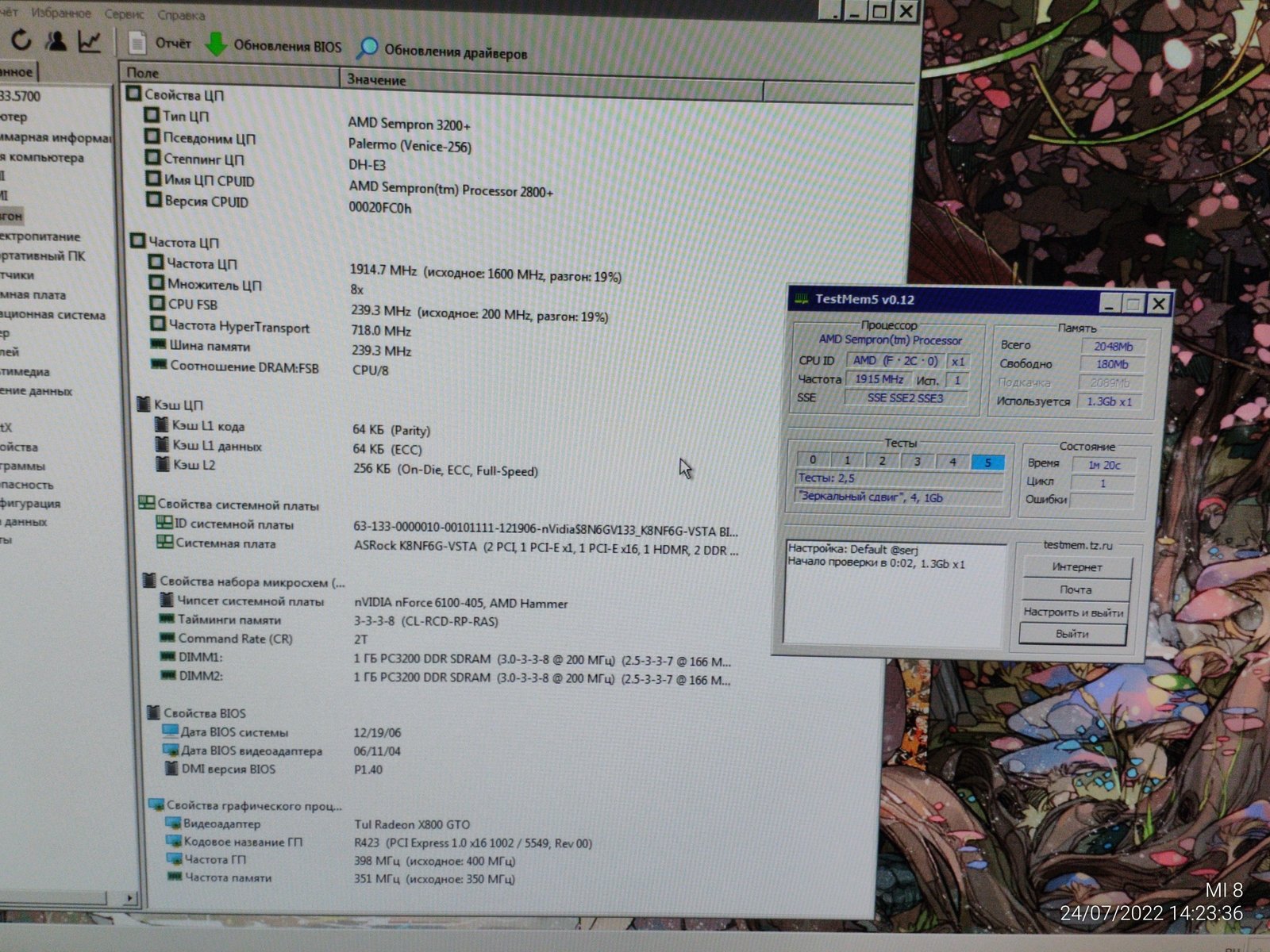Viewport: 1270px width, 952px height.
Task: Click the icon beside Видеоадаптер
Action: coord(173,823)
